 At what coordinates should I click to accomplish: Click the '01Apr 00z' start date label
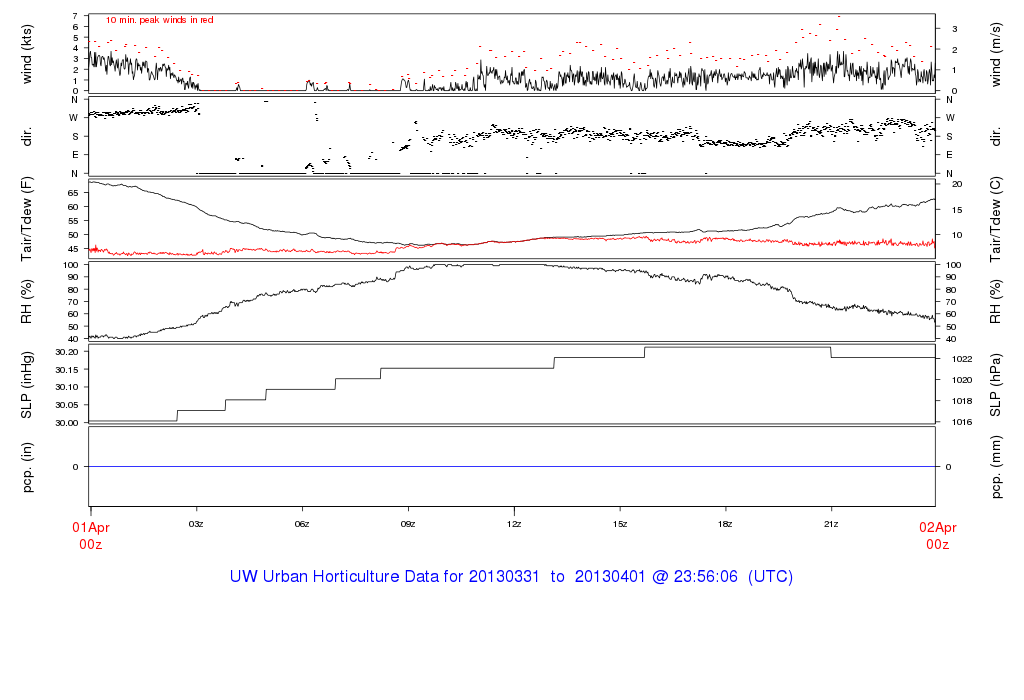(x=91, y=536)
